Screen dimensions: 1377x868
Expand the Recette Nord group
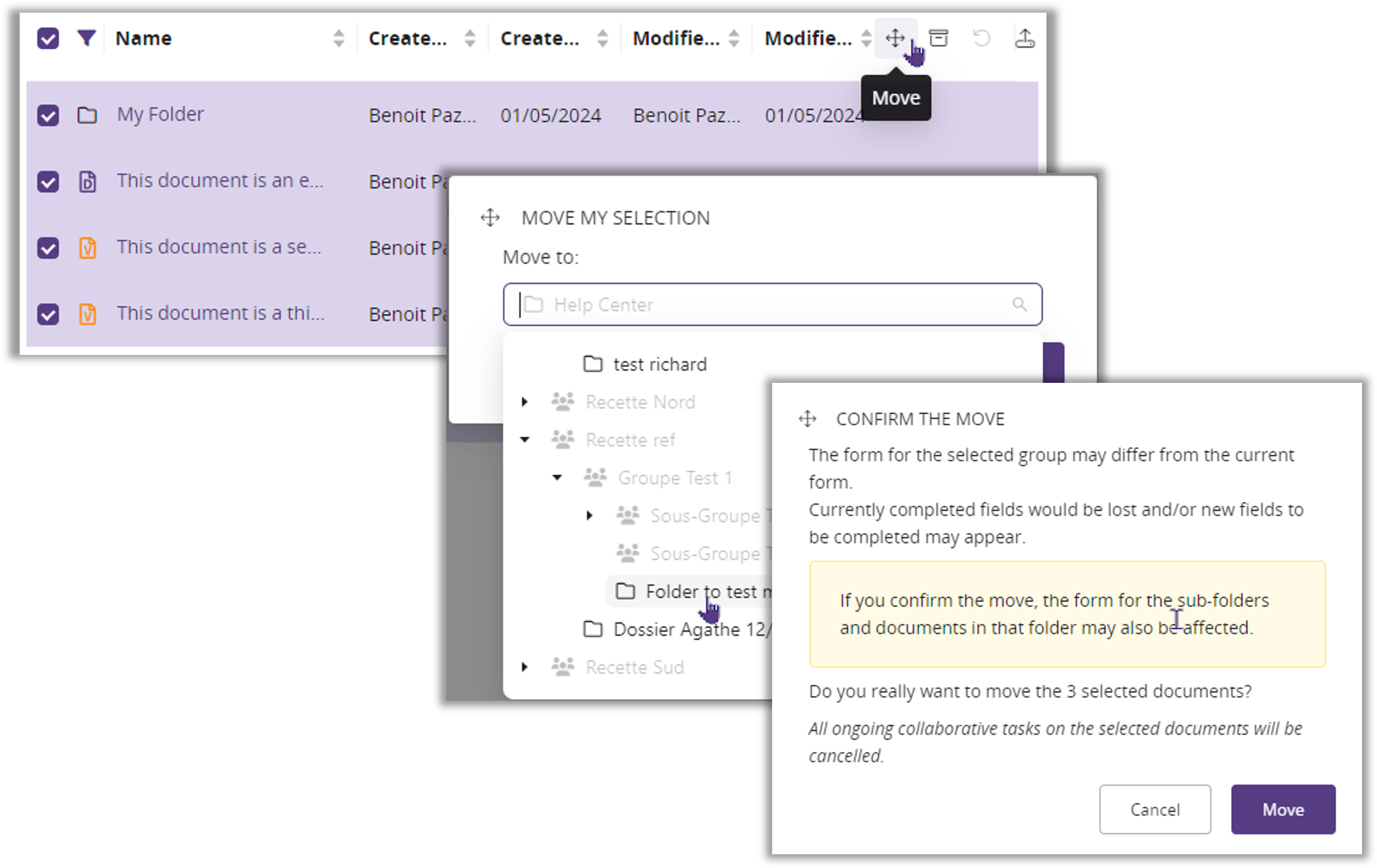[524, 402]
